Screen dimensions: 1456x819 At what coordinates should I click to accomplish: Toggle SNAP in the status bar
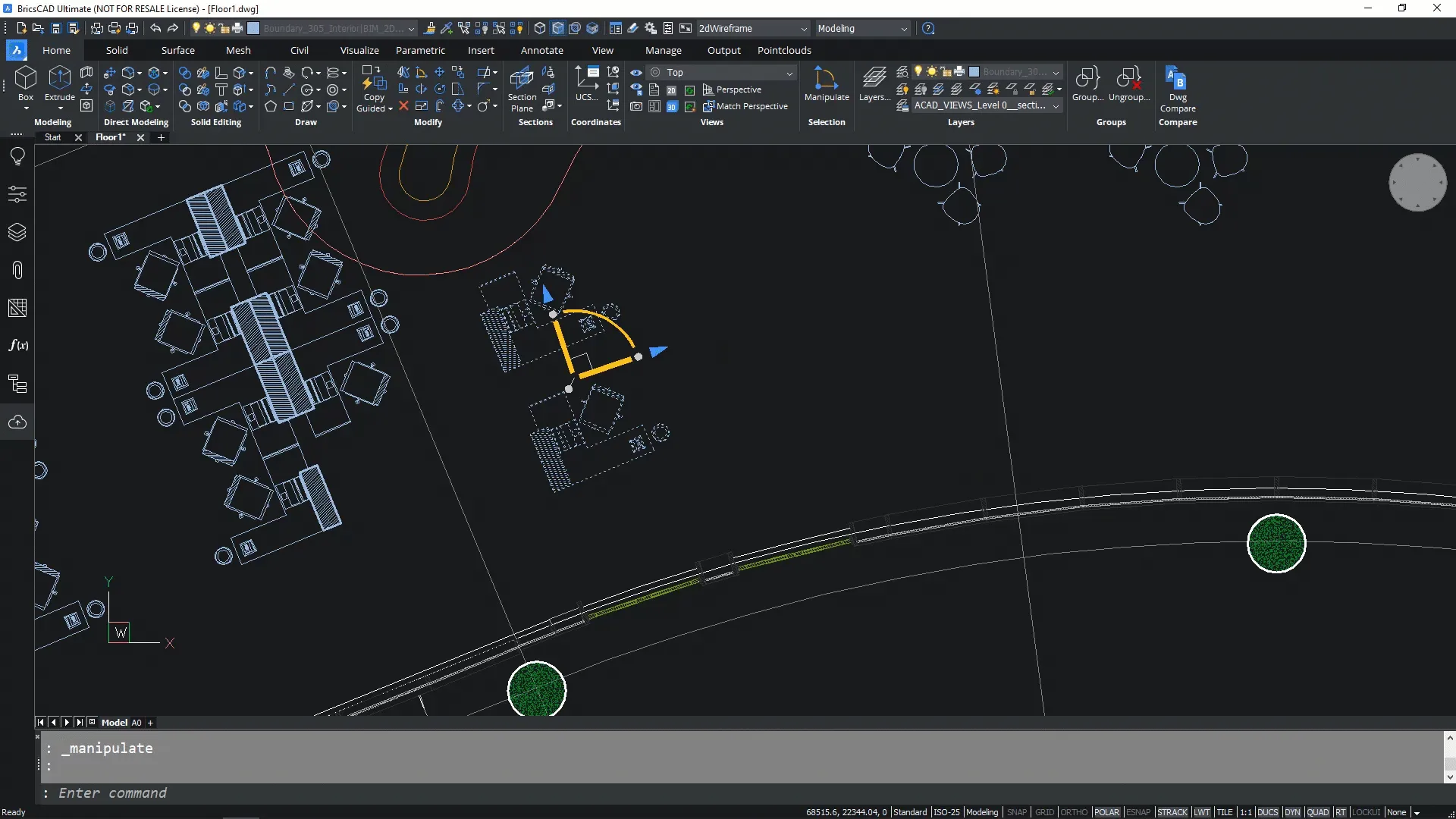1016,812
